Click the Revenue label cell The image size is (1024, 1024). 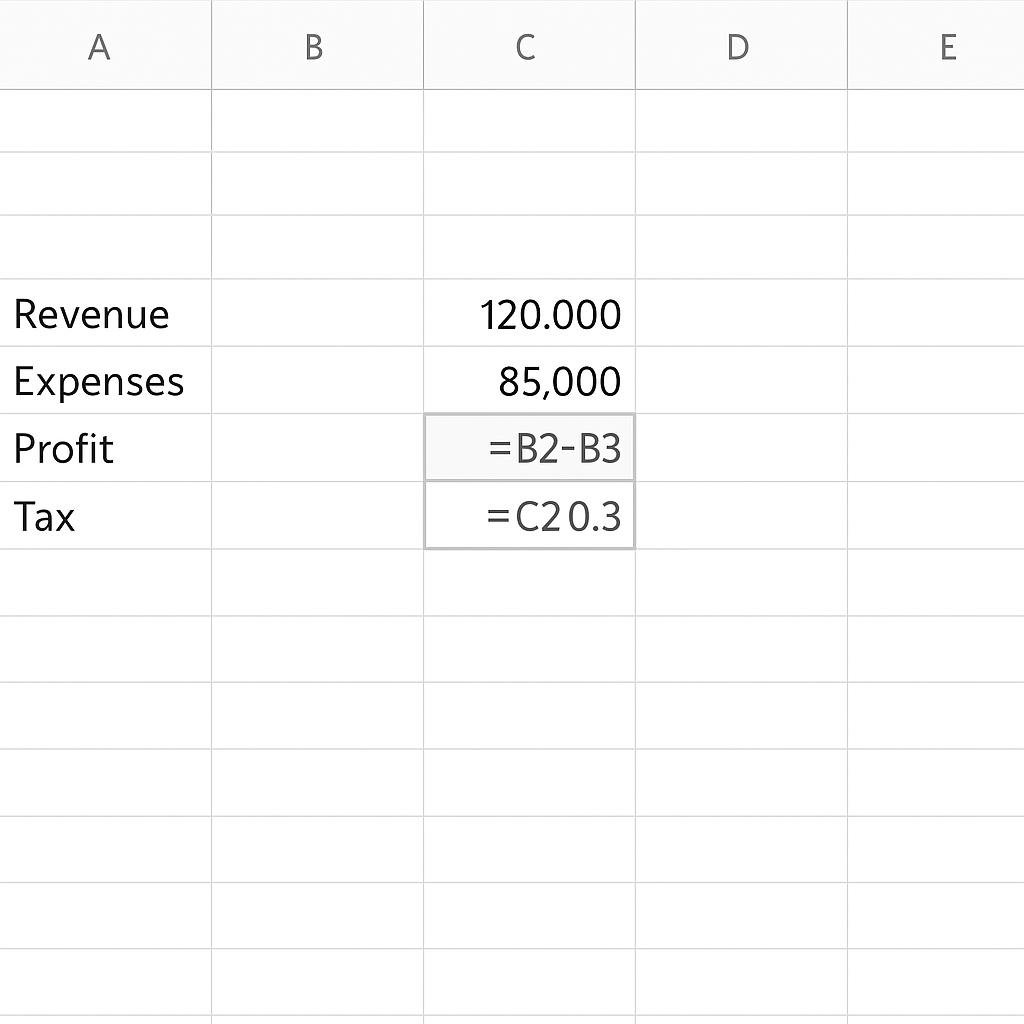point(105,313)
